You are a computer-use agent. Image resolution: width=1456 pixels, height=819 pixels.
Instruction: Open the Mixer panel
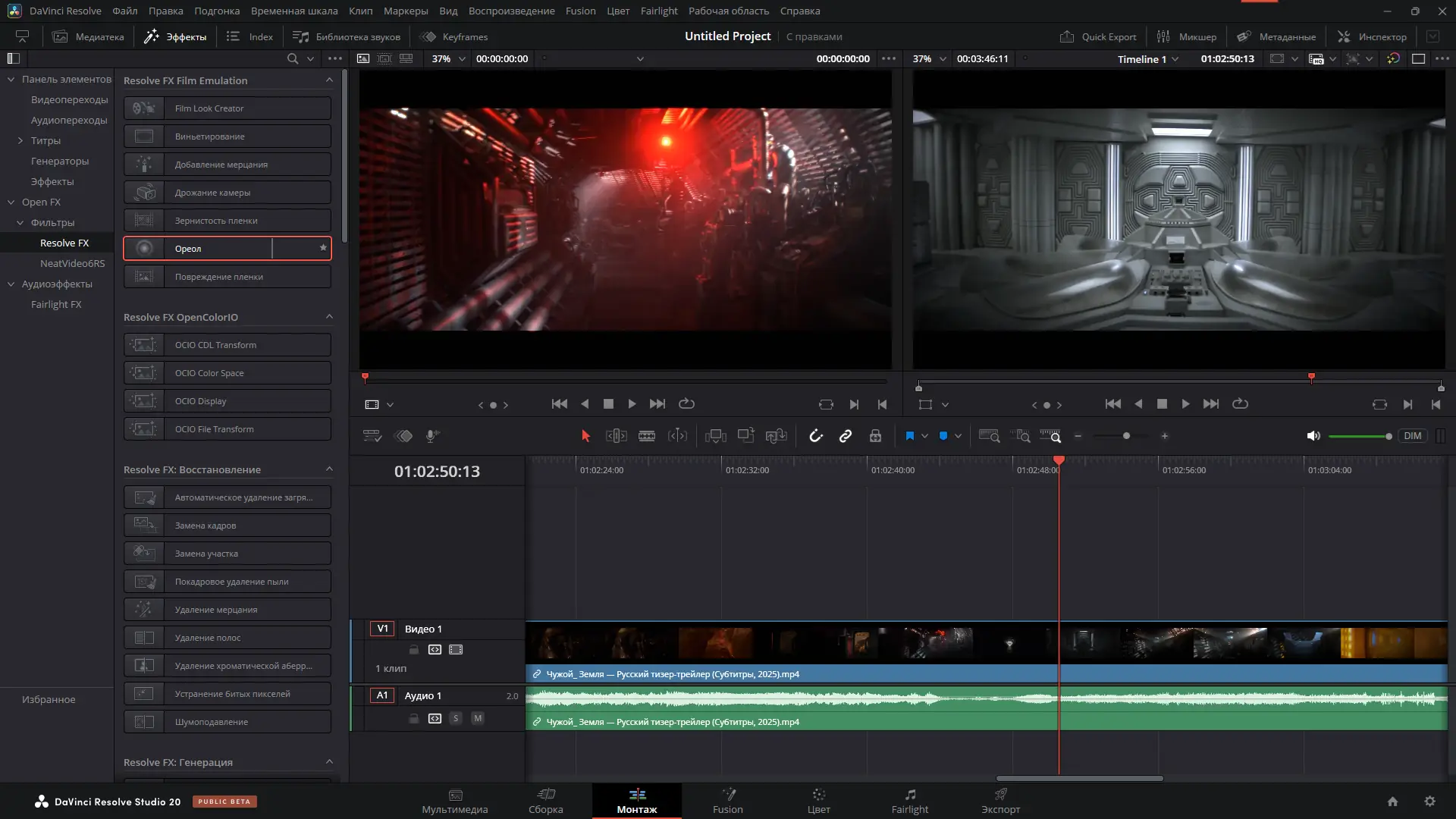coord(1187,36)
